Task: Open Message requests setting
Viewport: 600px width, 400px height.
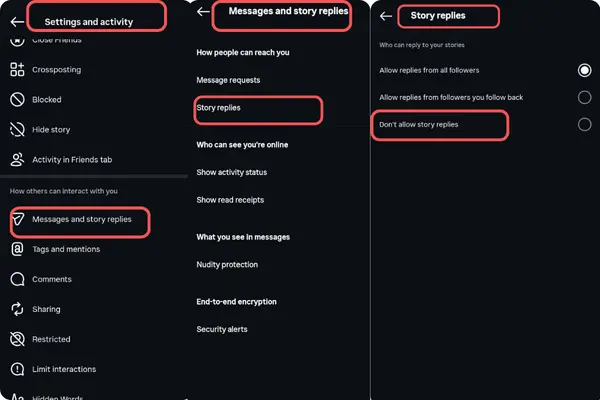Action: pyautogui.click(x=231, y=81)
